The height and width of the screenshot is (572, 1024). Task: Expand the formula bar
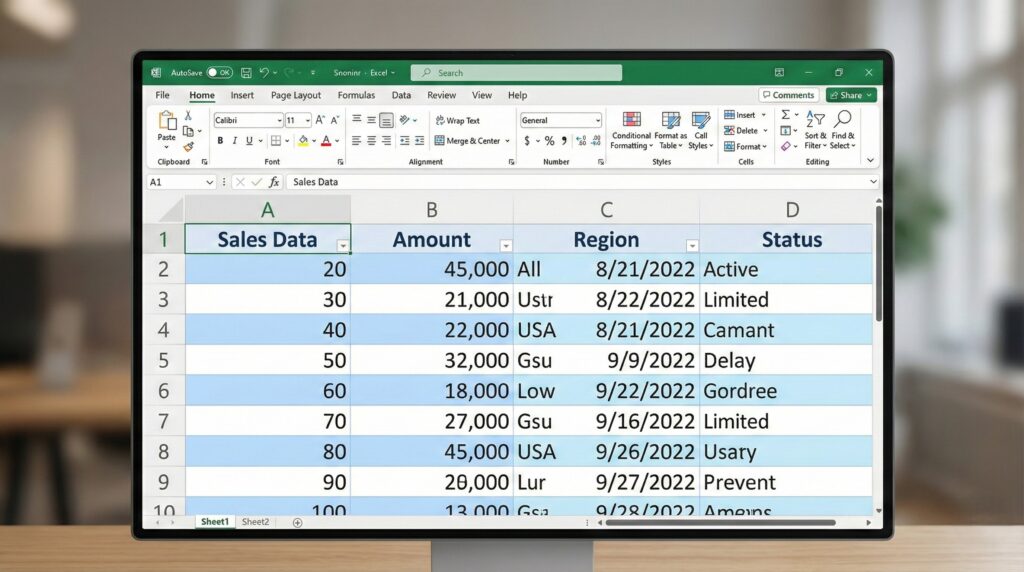(x=873, y=182)
